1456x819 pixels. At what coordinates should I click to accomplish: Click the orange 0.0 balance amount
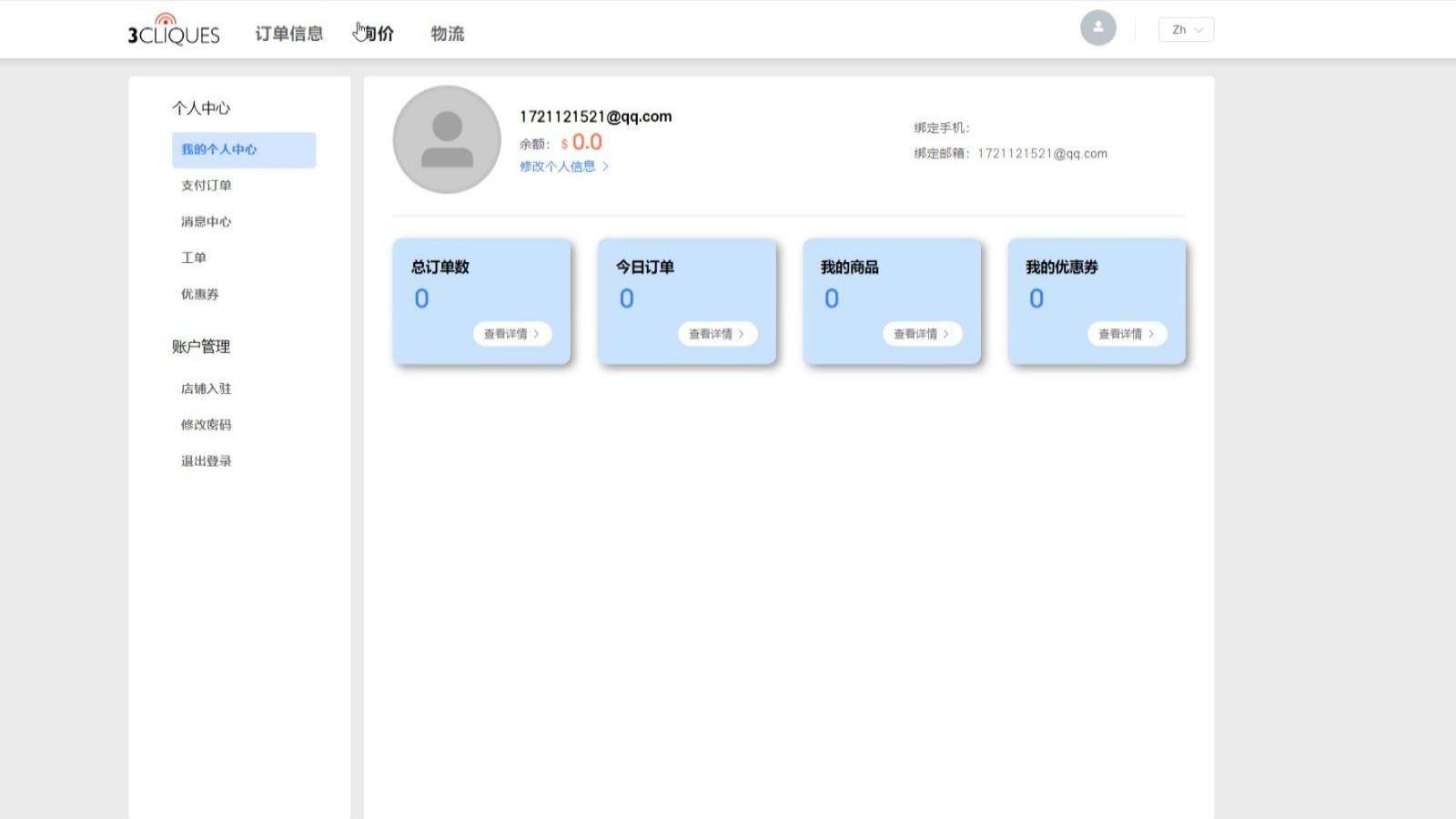(x=585, y=142)
